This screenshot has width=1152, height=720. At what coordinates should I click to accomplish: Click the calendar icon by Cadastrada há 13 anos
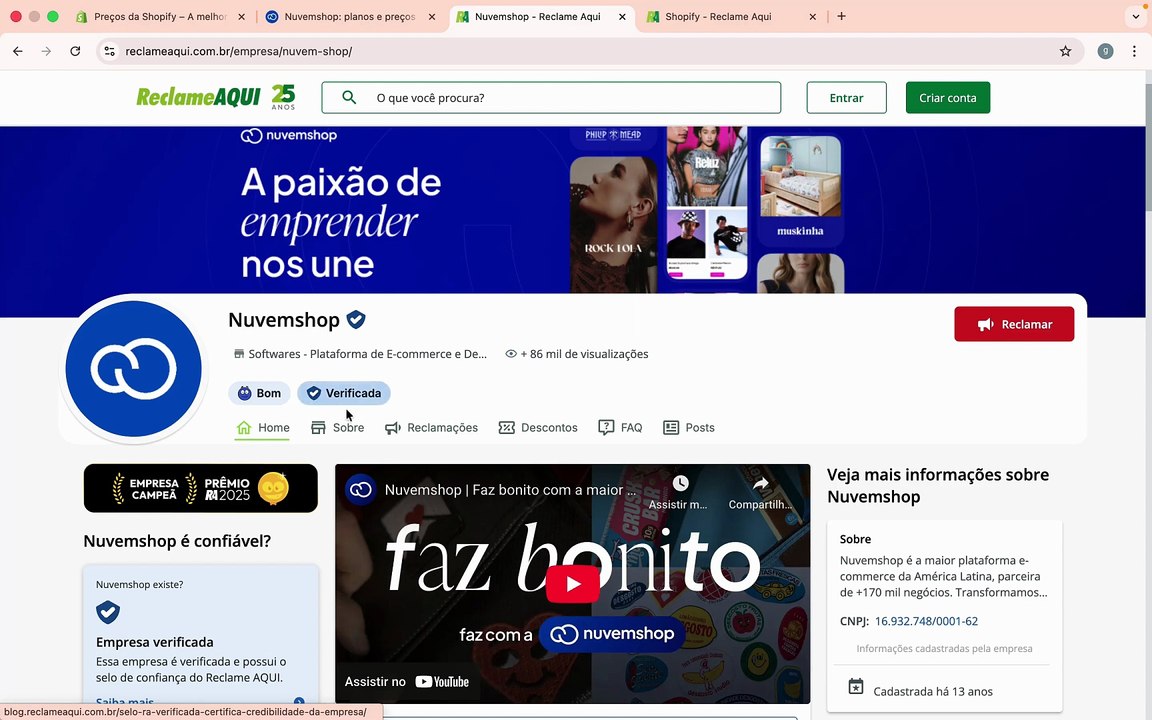856,687
